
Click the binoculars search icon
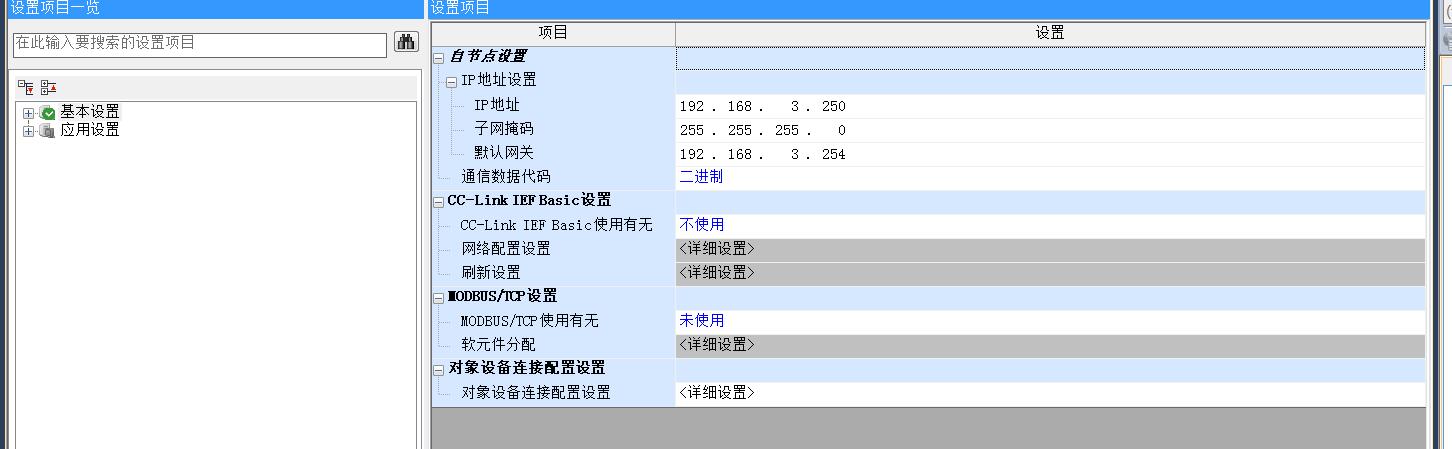406,42
